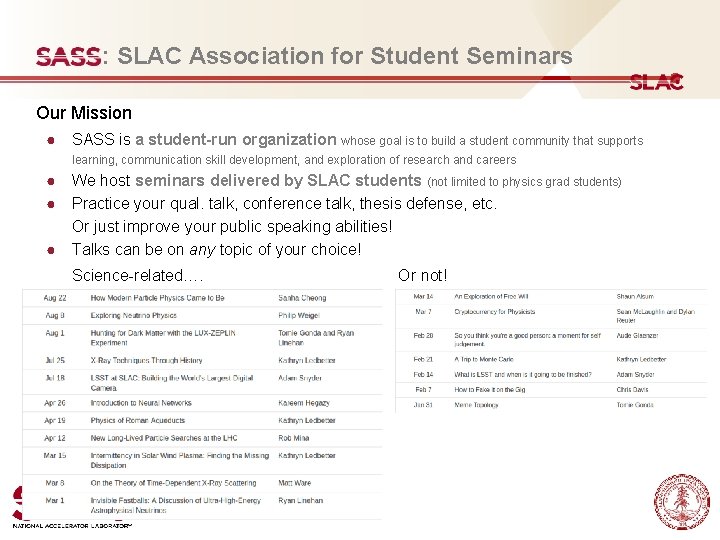Click the first bullet point under Our Mission
Viewport: 720px width, 540px height.
(48, 141)
